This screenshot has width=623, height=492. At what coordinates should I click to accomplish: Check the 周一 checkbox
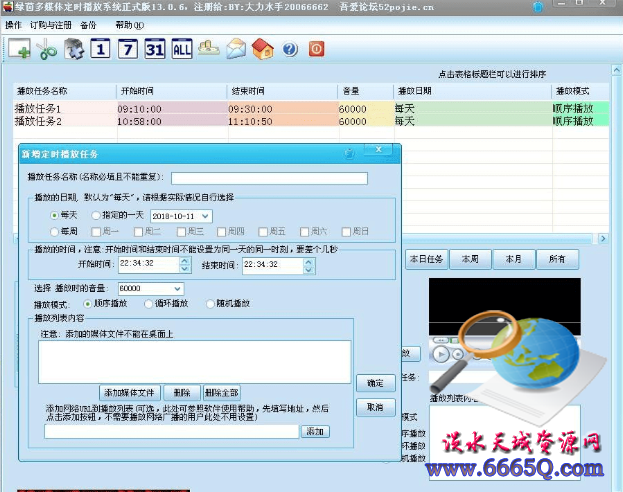click(x=96, y=231)
